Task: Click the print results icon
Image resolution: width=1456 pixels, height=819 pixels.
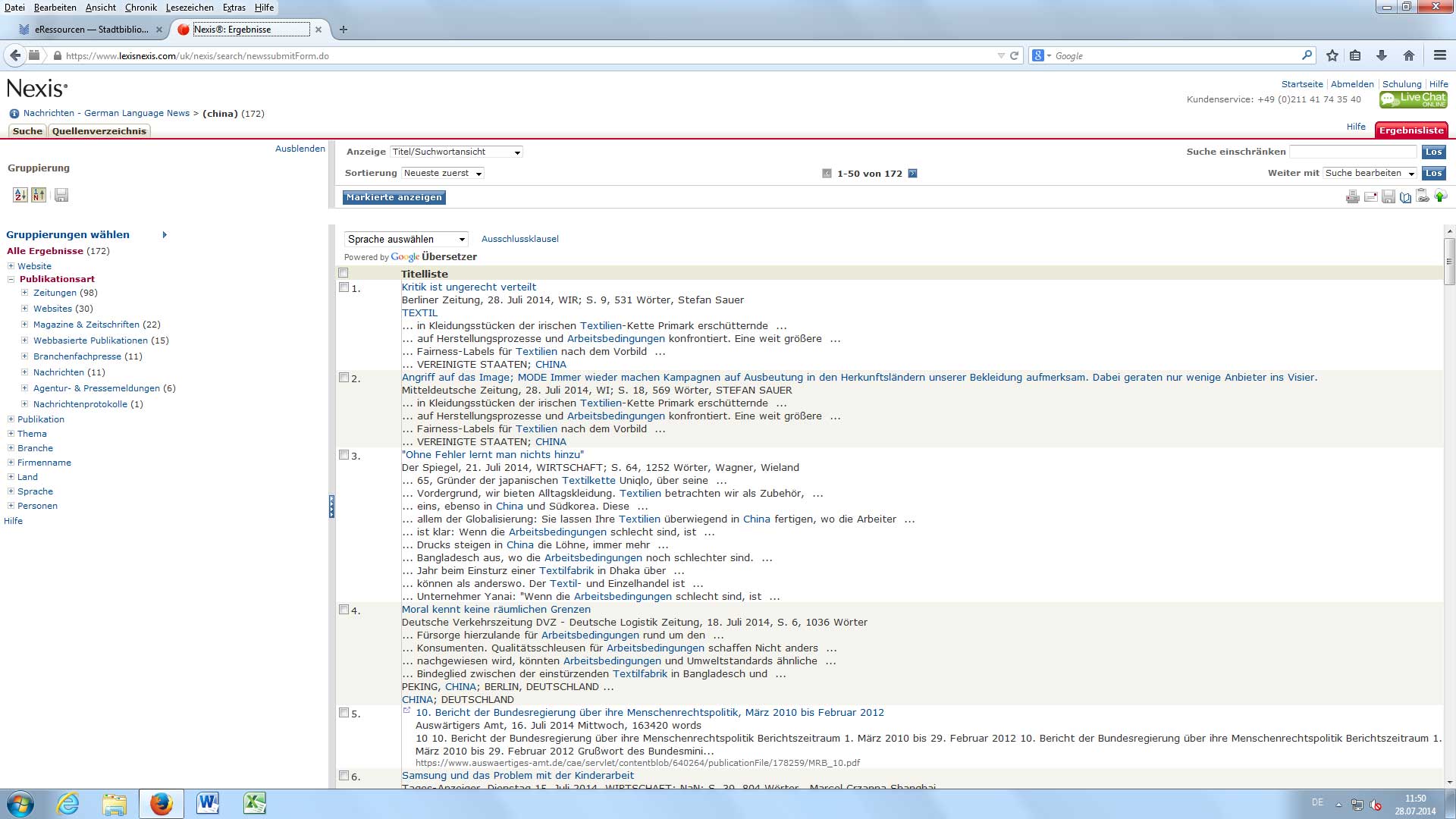Action: [1352, 197]
